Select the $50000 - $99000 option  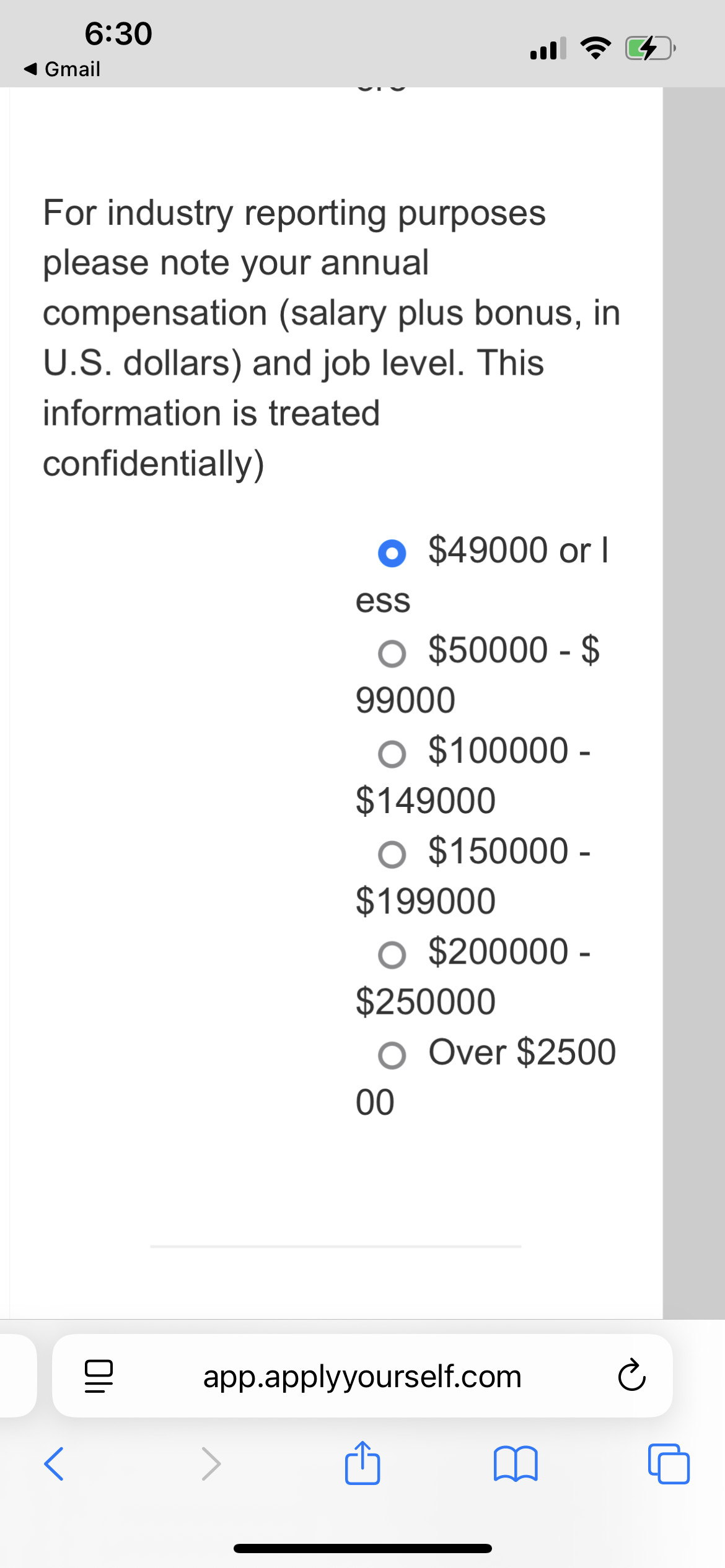(392, 653)
